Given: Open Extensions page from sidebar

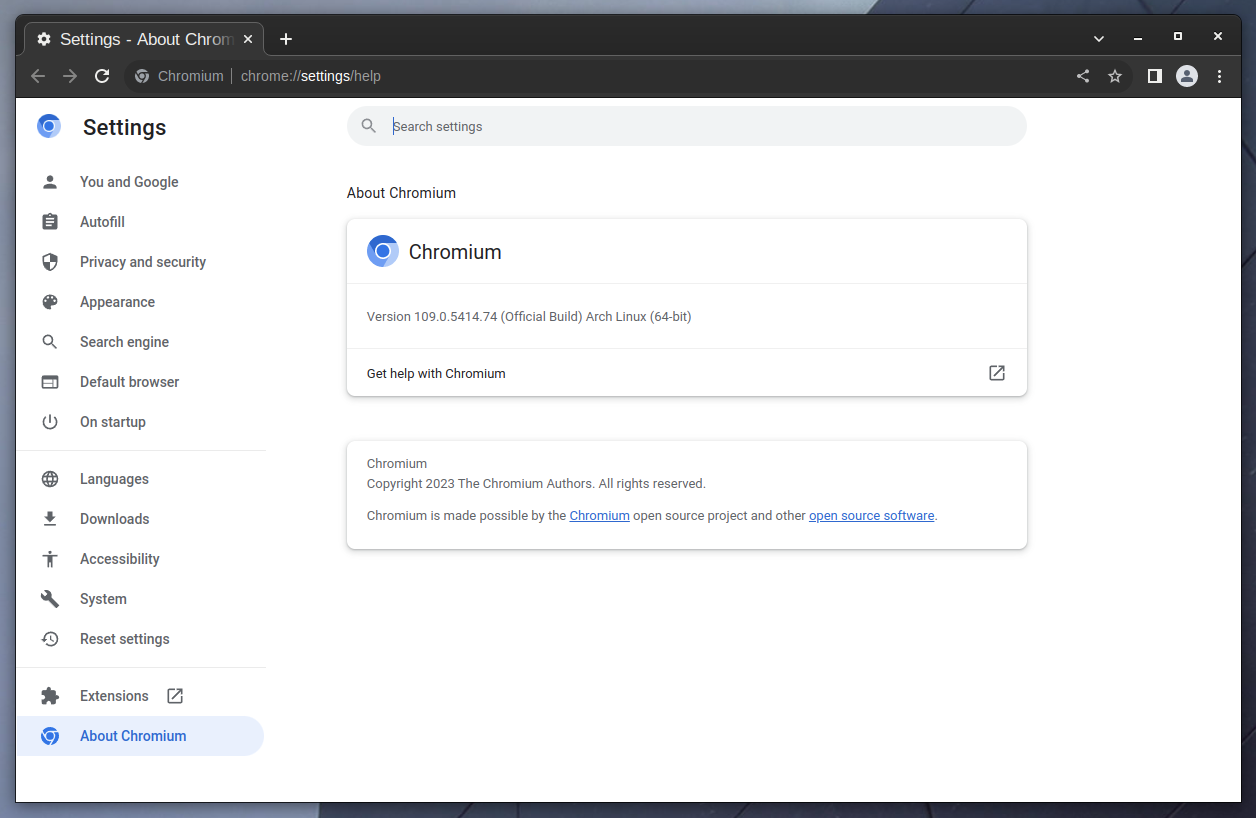Looking at the screenshot, I should [140, 696].
